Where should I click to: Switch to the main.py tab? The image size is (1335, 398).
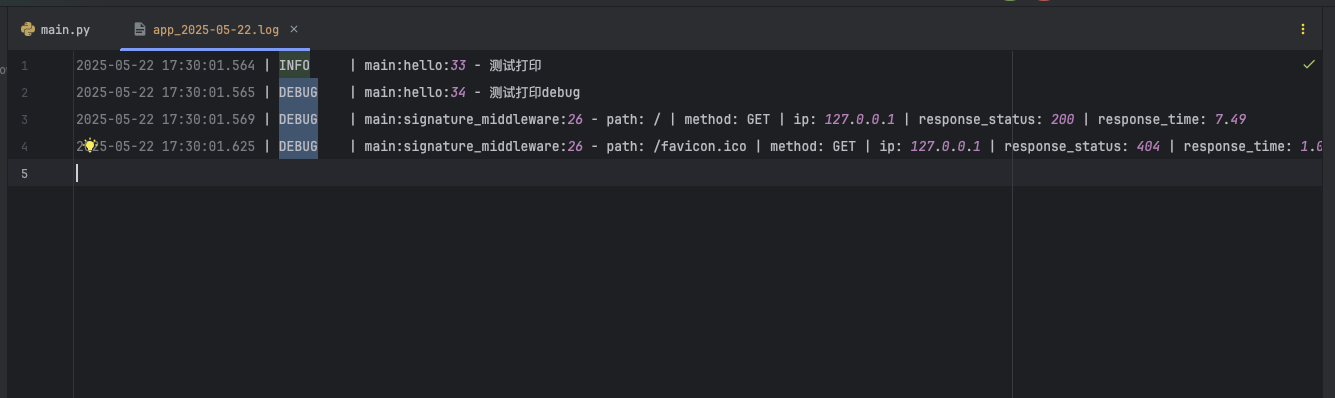tap(56, 30)
